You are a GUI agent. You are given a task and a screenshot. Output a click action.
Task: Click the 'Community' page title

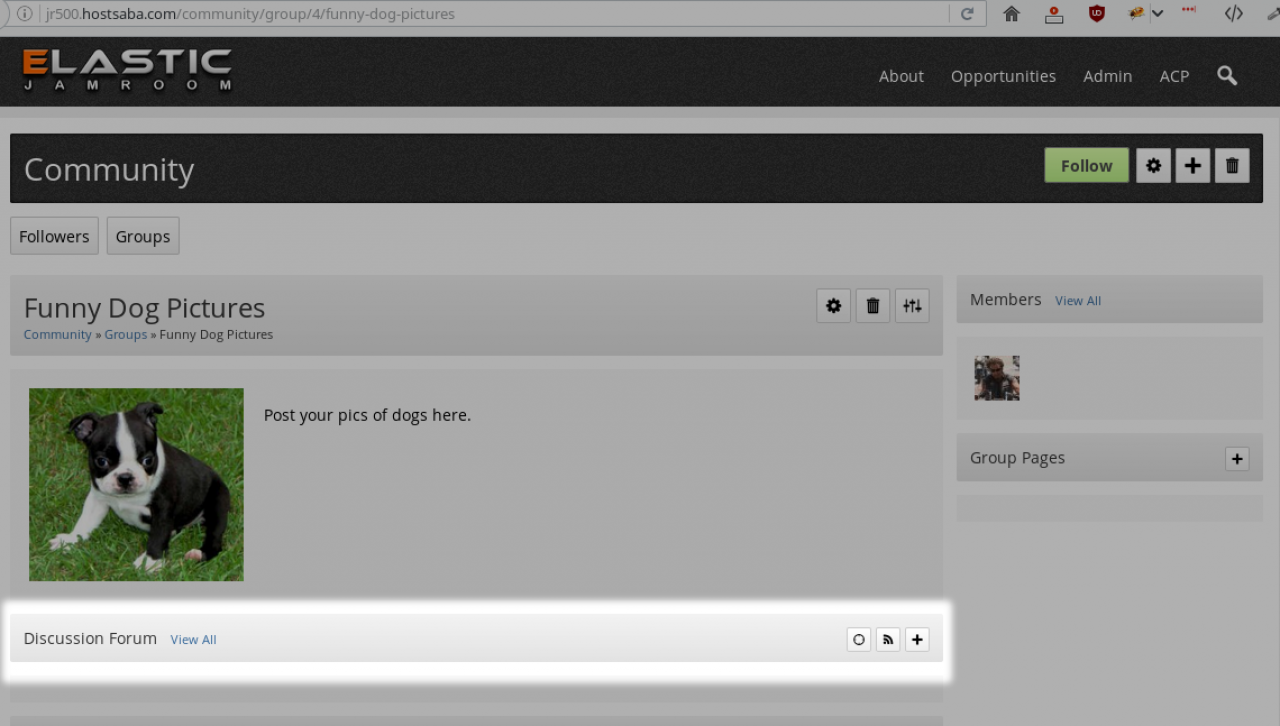(109, 169)
